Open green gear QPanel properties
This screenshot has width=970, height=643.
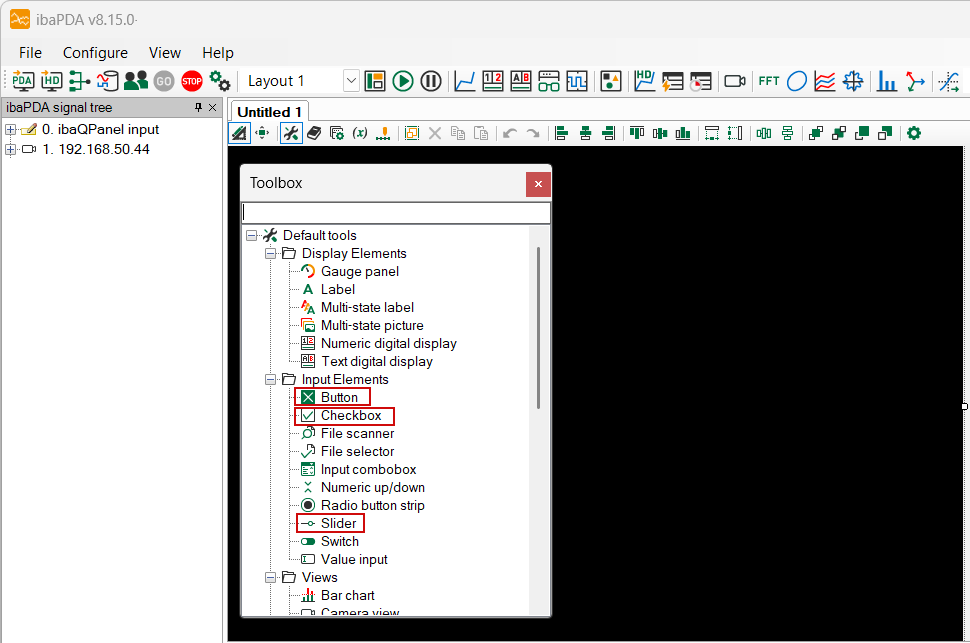pos(914,133)
